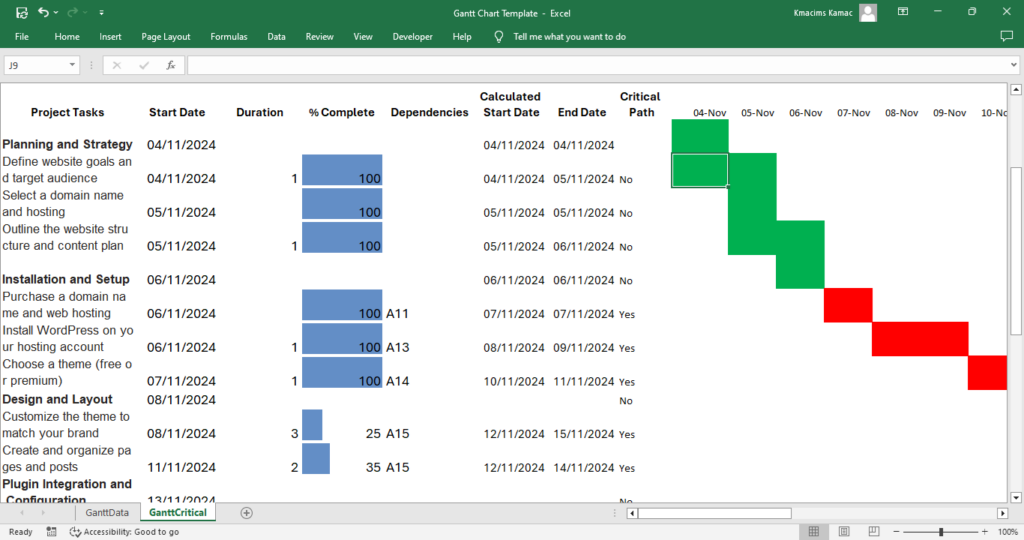Open the Insert ribbon tab
Screen dimensions: 1024x540
point(110,37)
